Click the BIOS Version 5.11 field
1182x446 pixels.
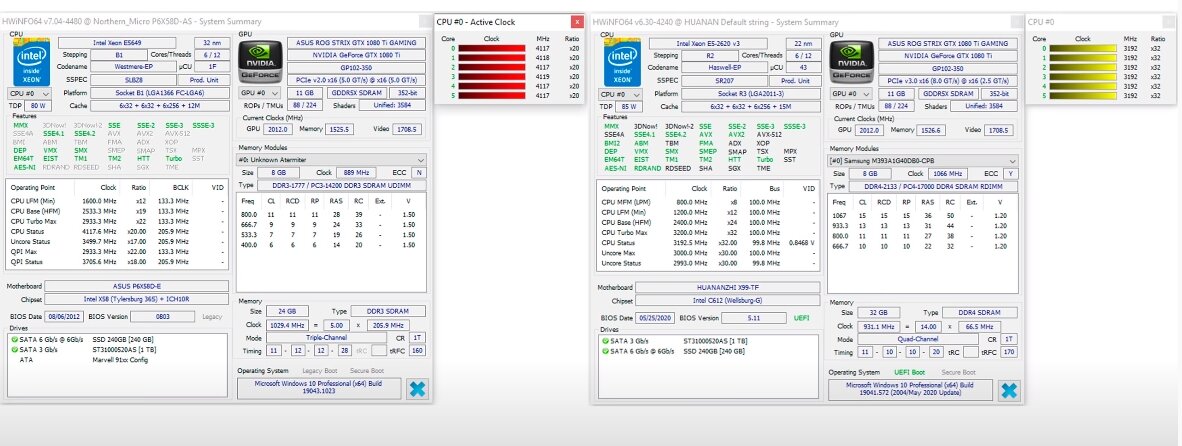point(754,318)
